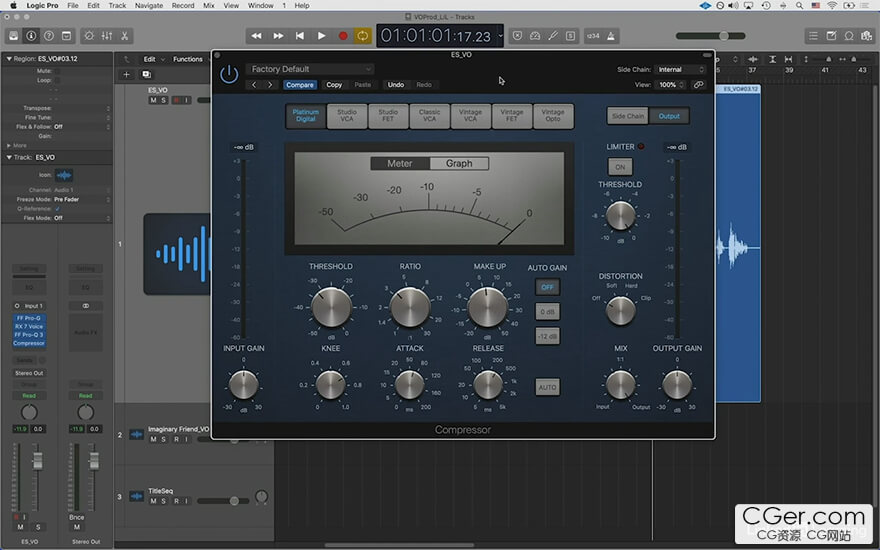Toggle the Inspector button in control bar

31,36
